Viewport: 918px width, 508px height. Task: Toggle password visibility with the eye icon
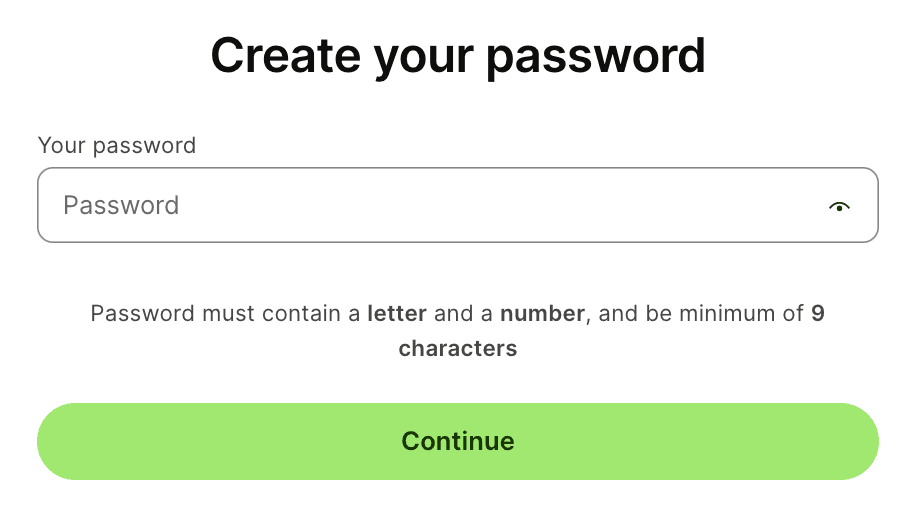(839, 206)
